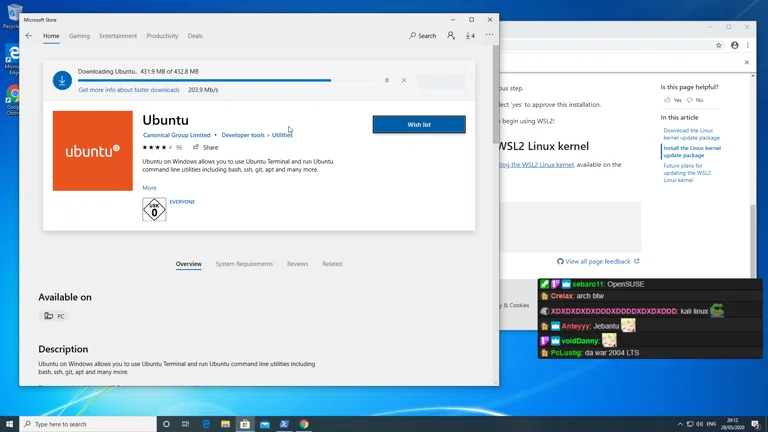Open Task View on the taskbar

pos(186,424)
